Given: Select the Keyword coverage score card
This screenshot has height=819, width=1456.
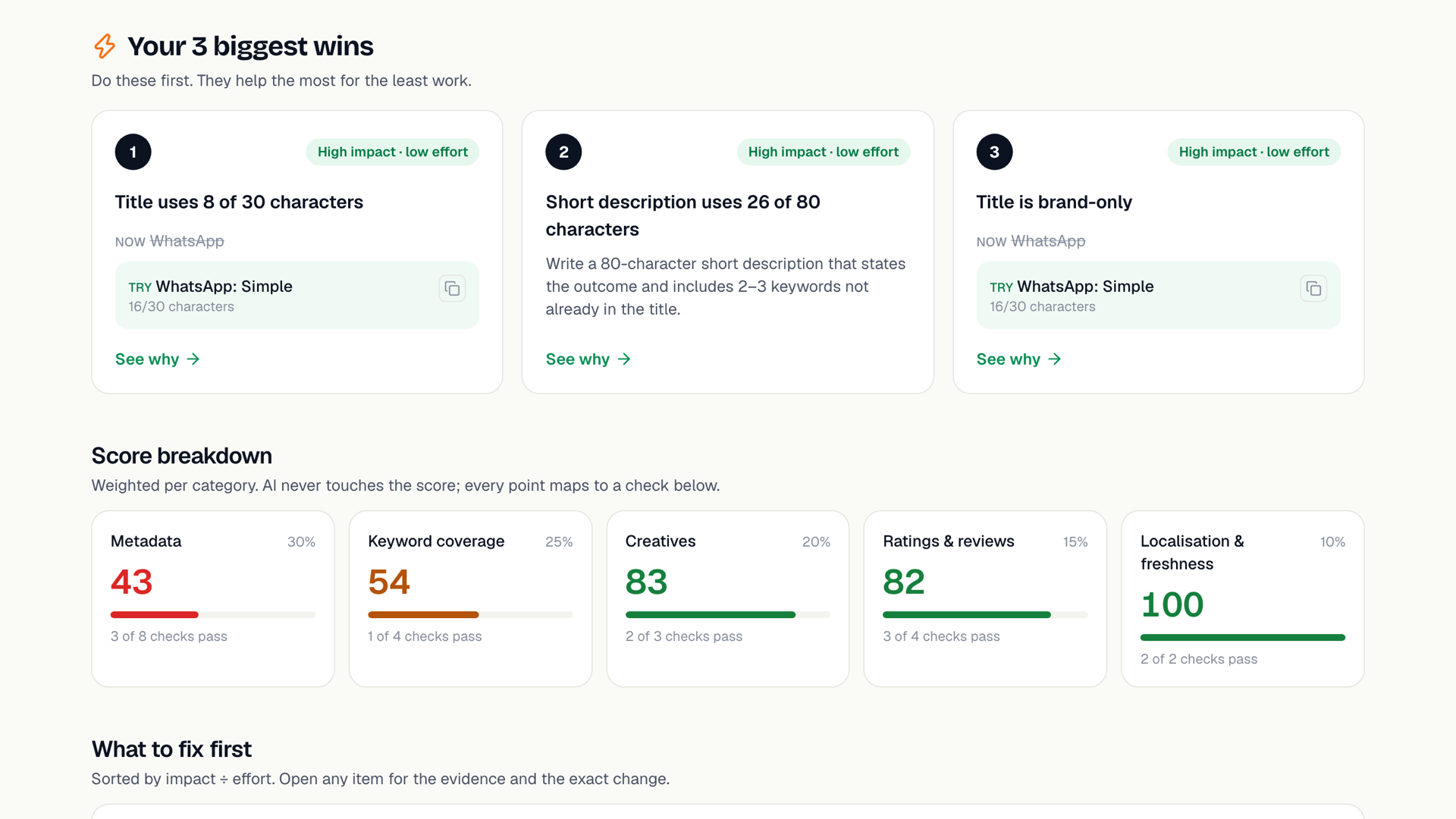Looking at the screenshot, I should 470,598.
